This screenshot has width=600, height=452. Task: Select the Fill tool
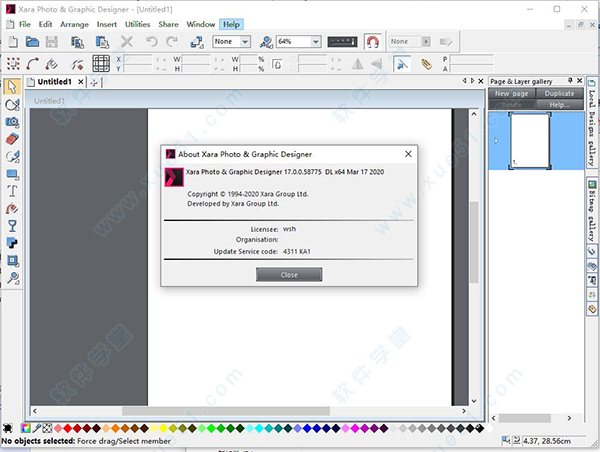(x=12, y=209)
